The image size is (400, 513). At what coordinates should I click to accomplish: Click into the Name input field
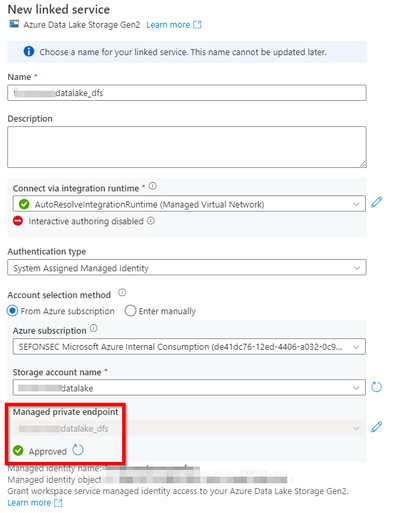click(187, 93)
